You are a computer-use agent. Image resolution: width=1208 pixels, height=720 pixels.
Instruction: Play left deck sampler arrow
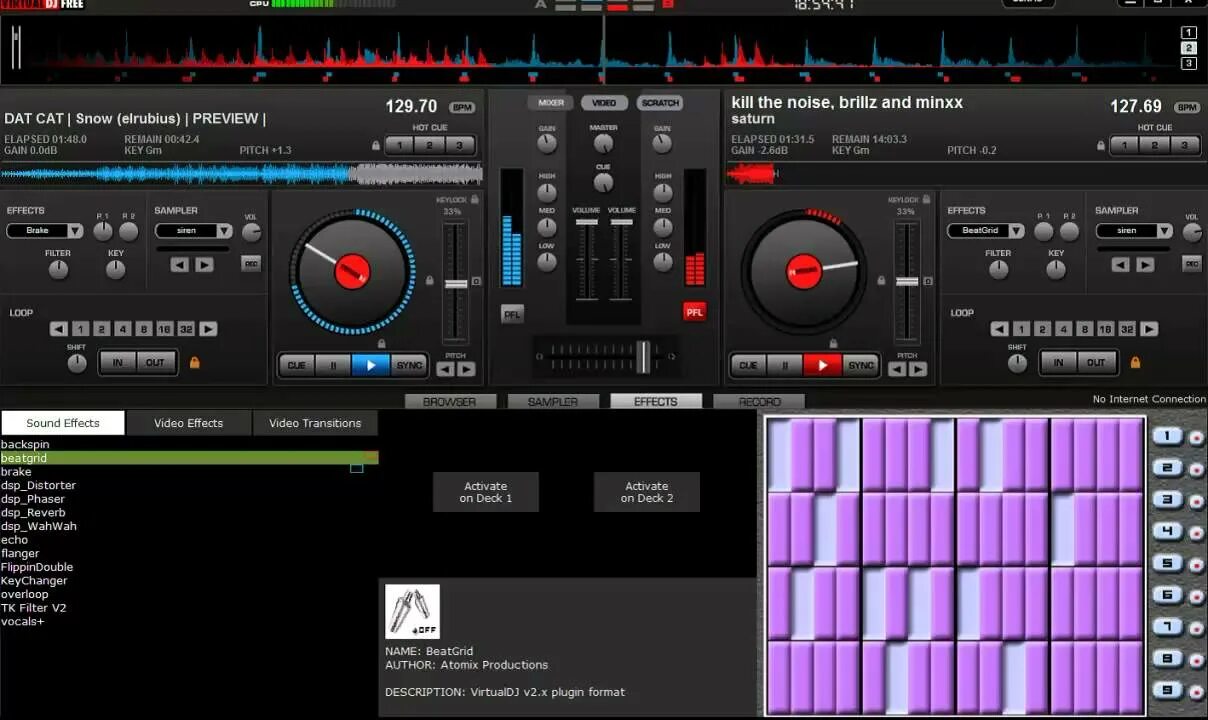[x=204, y=265]
